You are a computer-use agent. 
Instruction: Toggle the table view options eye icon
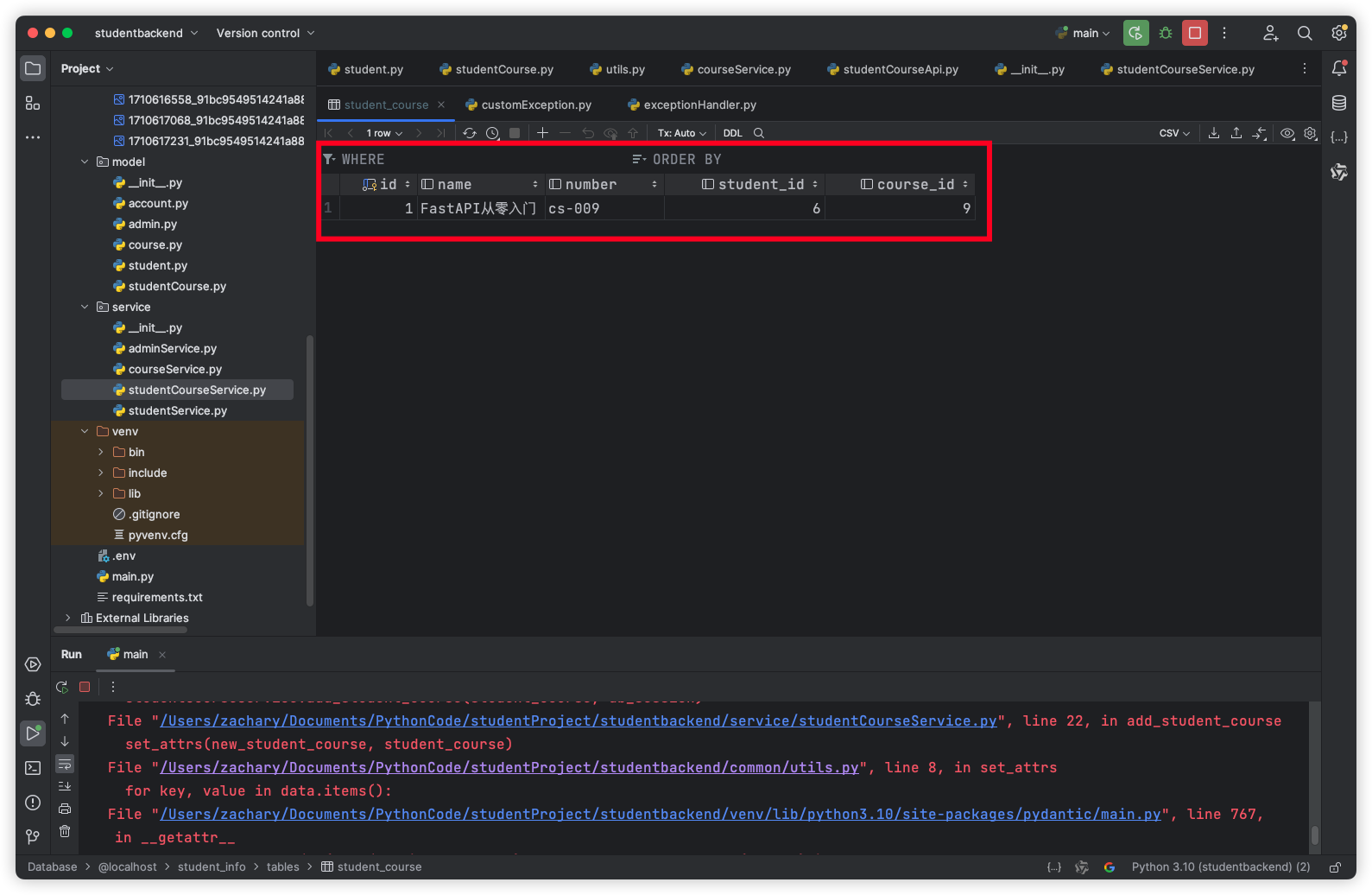tap(1287, 133)
